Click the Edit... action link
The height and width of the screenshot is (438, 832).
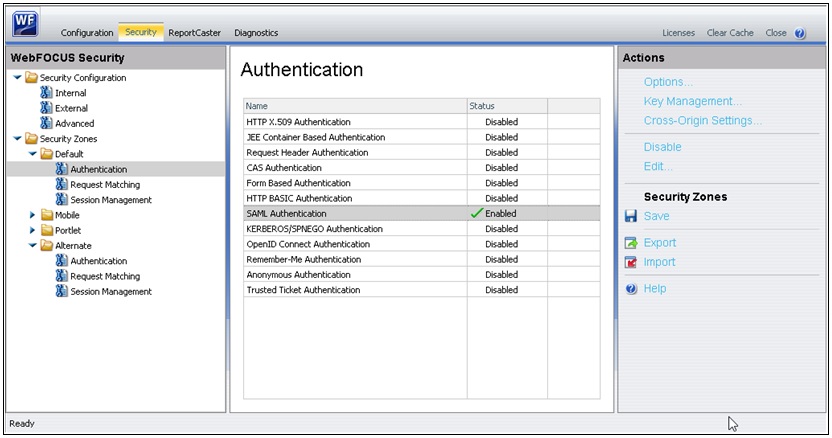[x=658, y=167]
